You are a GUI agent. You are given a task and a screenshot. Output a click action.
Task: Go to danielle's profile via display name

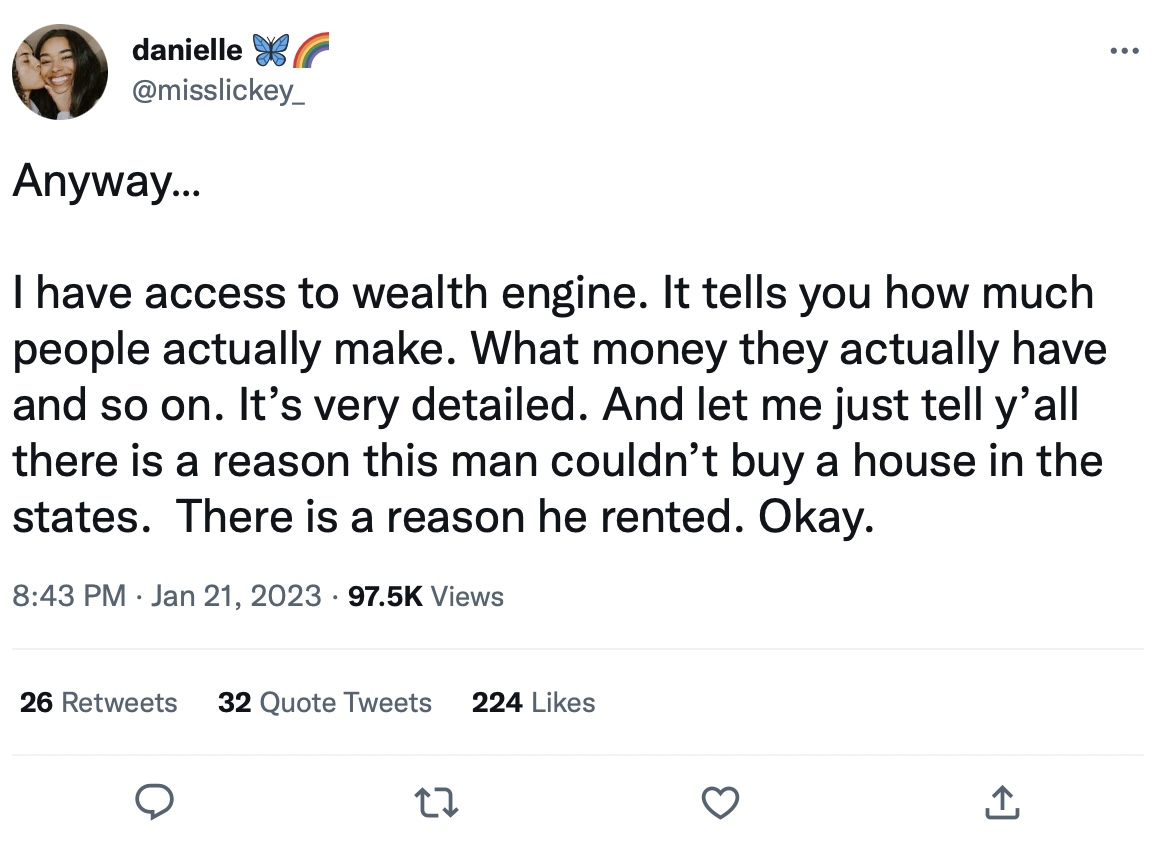coord(187,48)
